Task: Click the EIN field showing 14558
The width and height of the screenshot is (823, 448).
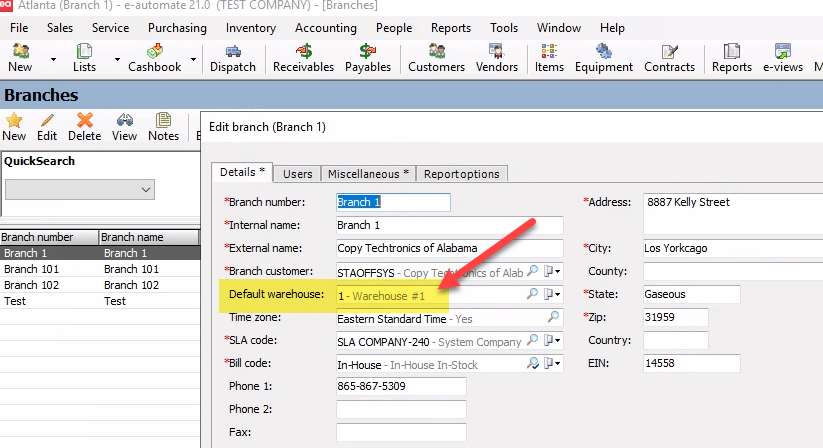Action: point(692,363)
